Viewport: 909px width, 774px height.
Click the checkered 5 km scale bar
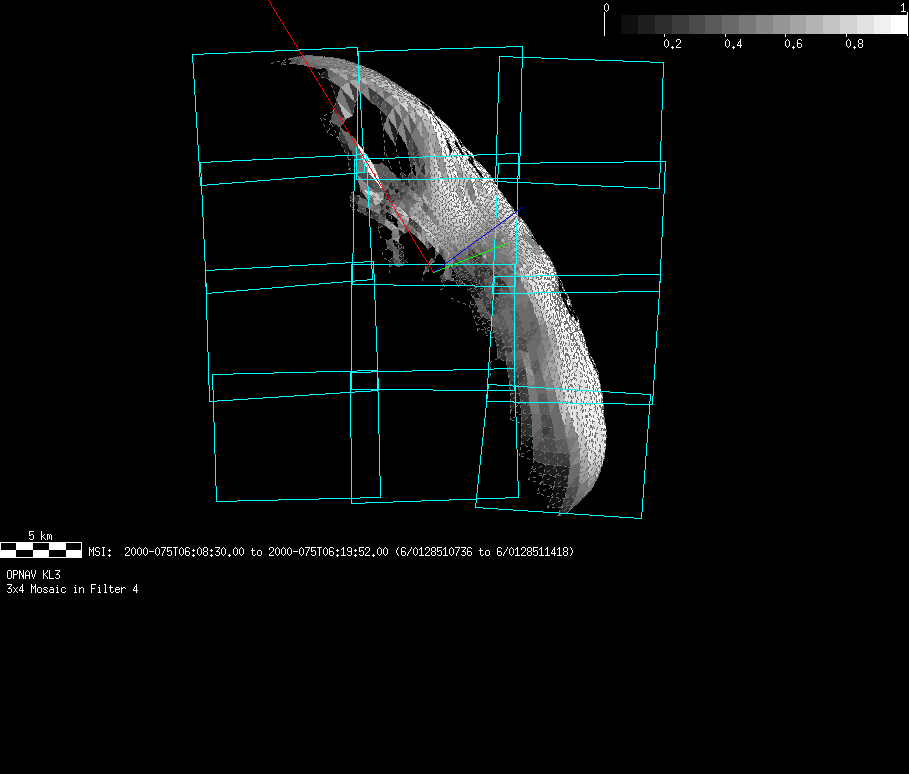pos(41,549)
